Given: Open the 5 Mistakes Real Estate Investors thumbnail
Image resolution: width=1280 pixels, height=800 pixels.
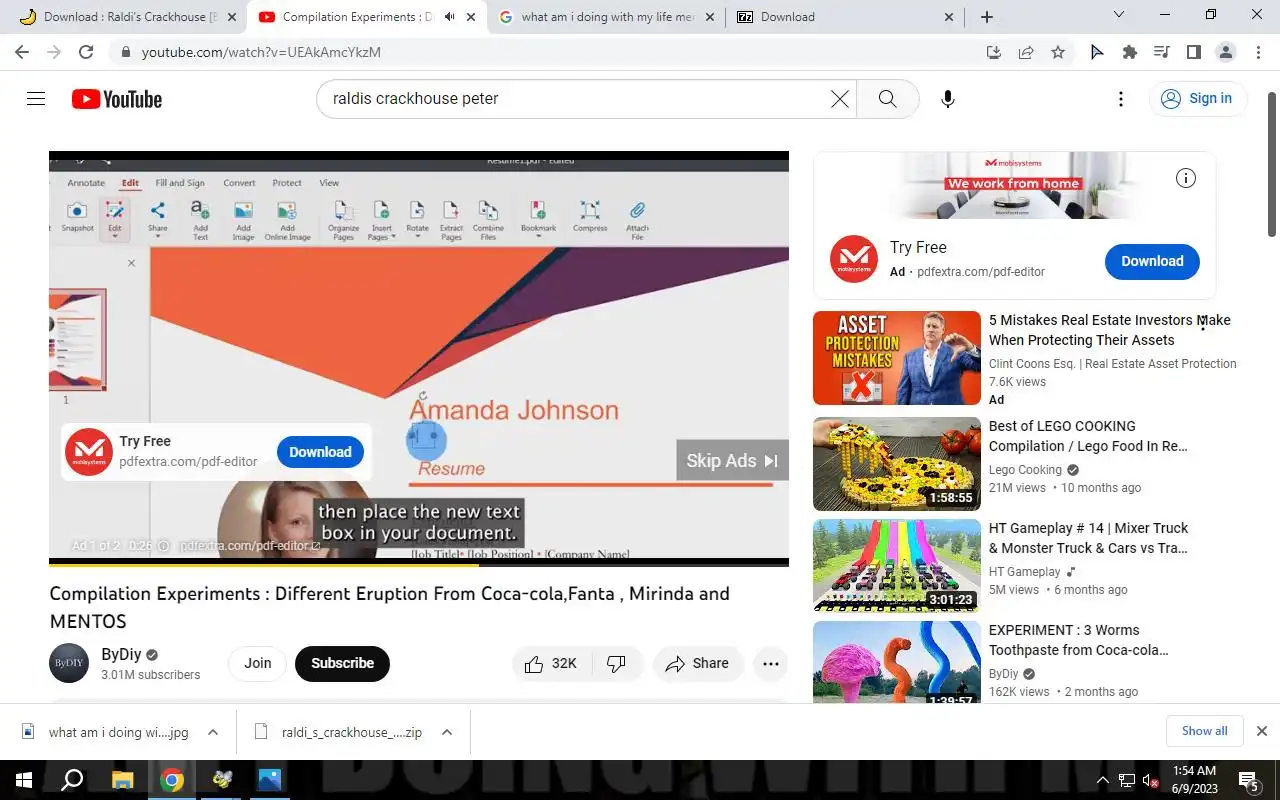Looking at the screenshot, I should (897, 358).
